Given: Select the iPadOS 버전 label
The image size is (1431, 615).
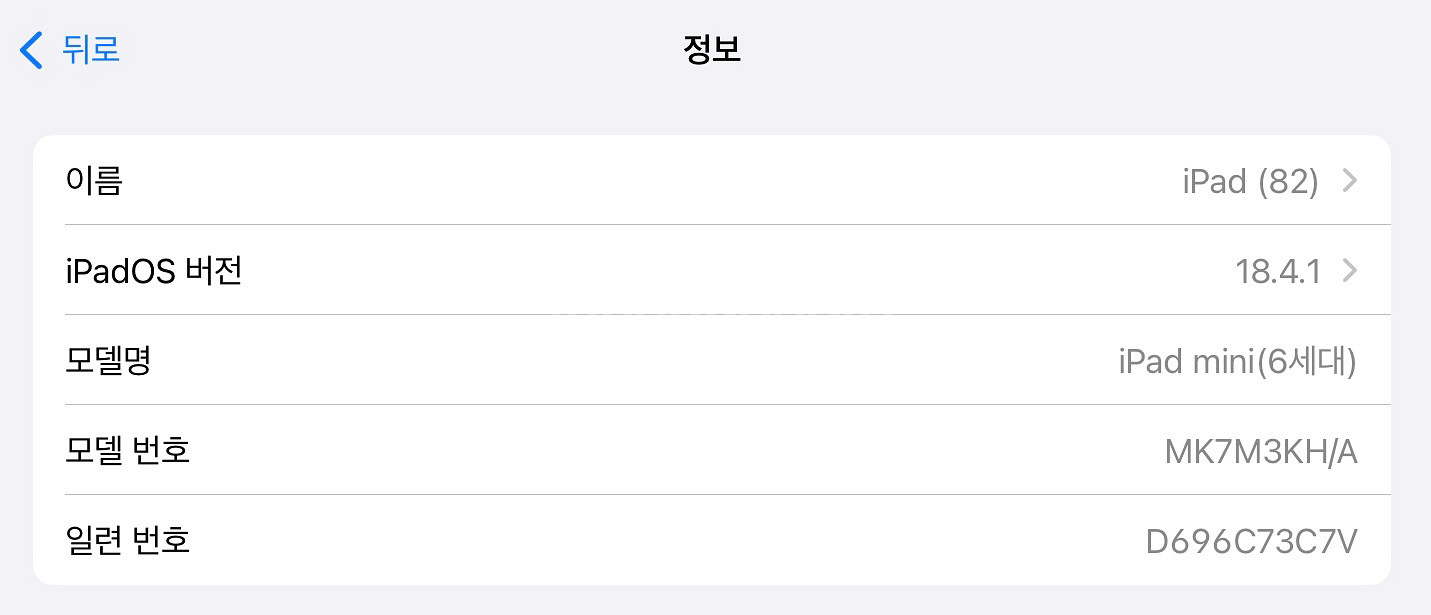Looking at the screenshot, I should (x=154, y=271).
